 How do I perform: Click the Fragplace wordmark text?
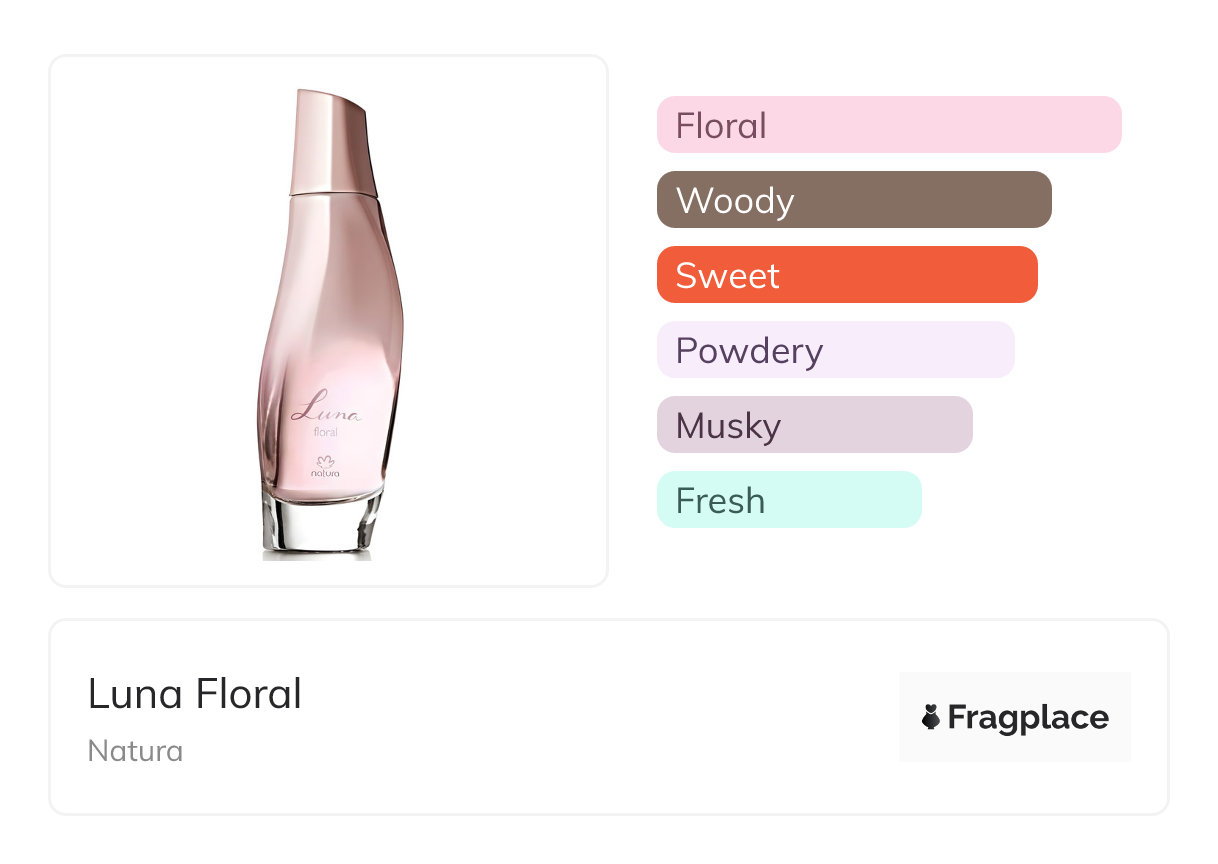click(x=1028, y=717)
